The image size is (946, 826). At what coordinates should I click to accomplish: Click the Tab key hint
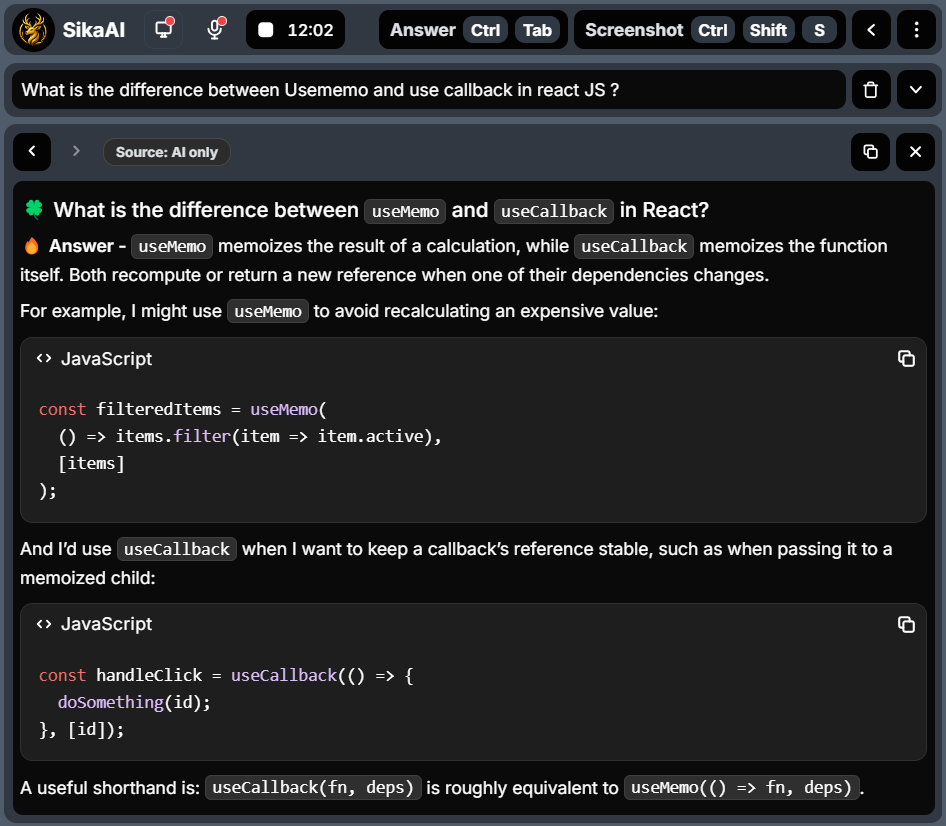pyautogui.click(x=537, y=30)
